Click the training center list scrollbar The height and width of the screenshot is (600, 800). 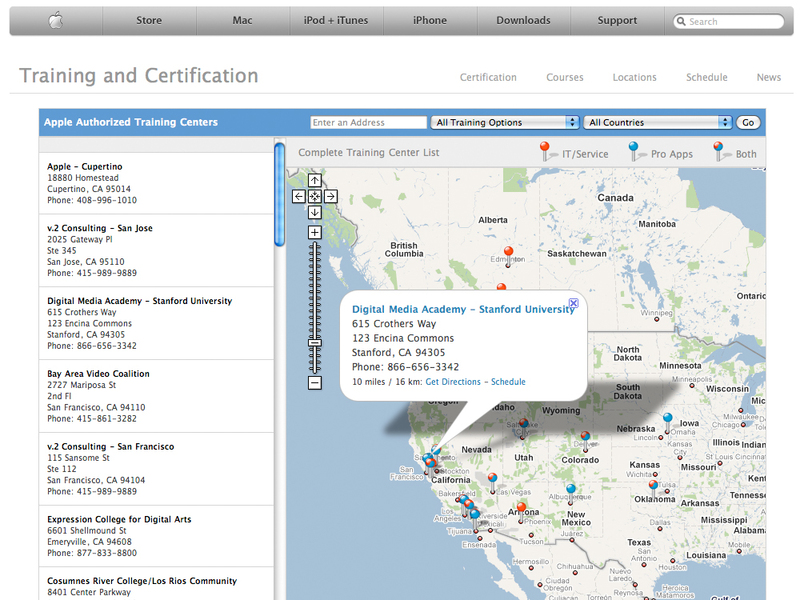click(x=279, y=195)
